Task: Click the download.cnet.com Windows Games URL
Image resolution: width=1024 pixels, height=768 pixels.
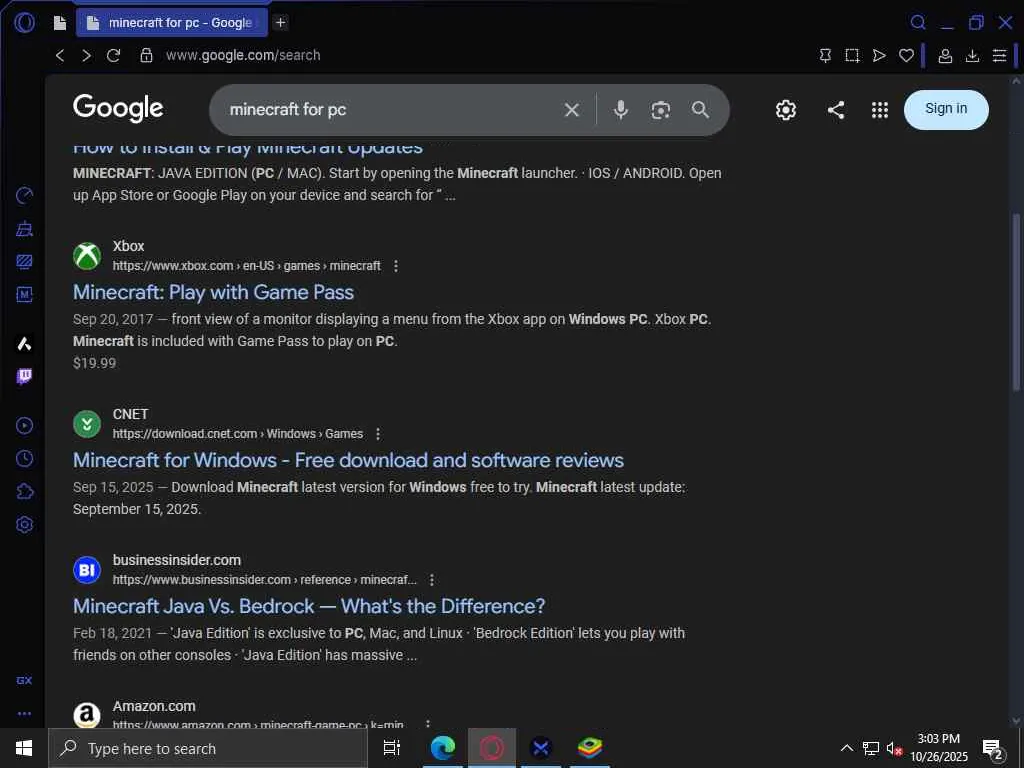Action: (238, 434)
